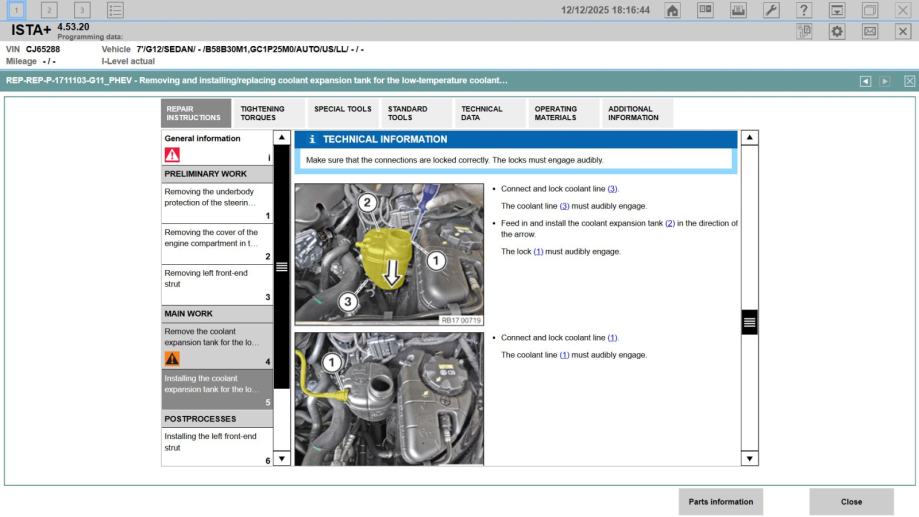Screen dimensions: 919x517
Task: Follow the coolant expansion tank (2) link
Action: [x=671, y=223]
